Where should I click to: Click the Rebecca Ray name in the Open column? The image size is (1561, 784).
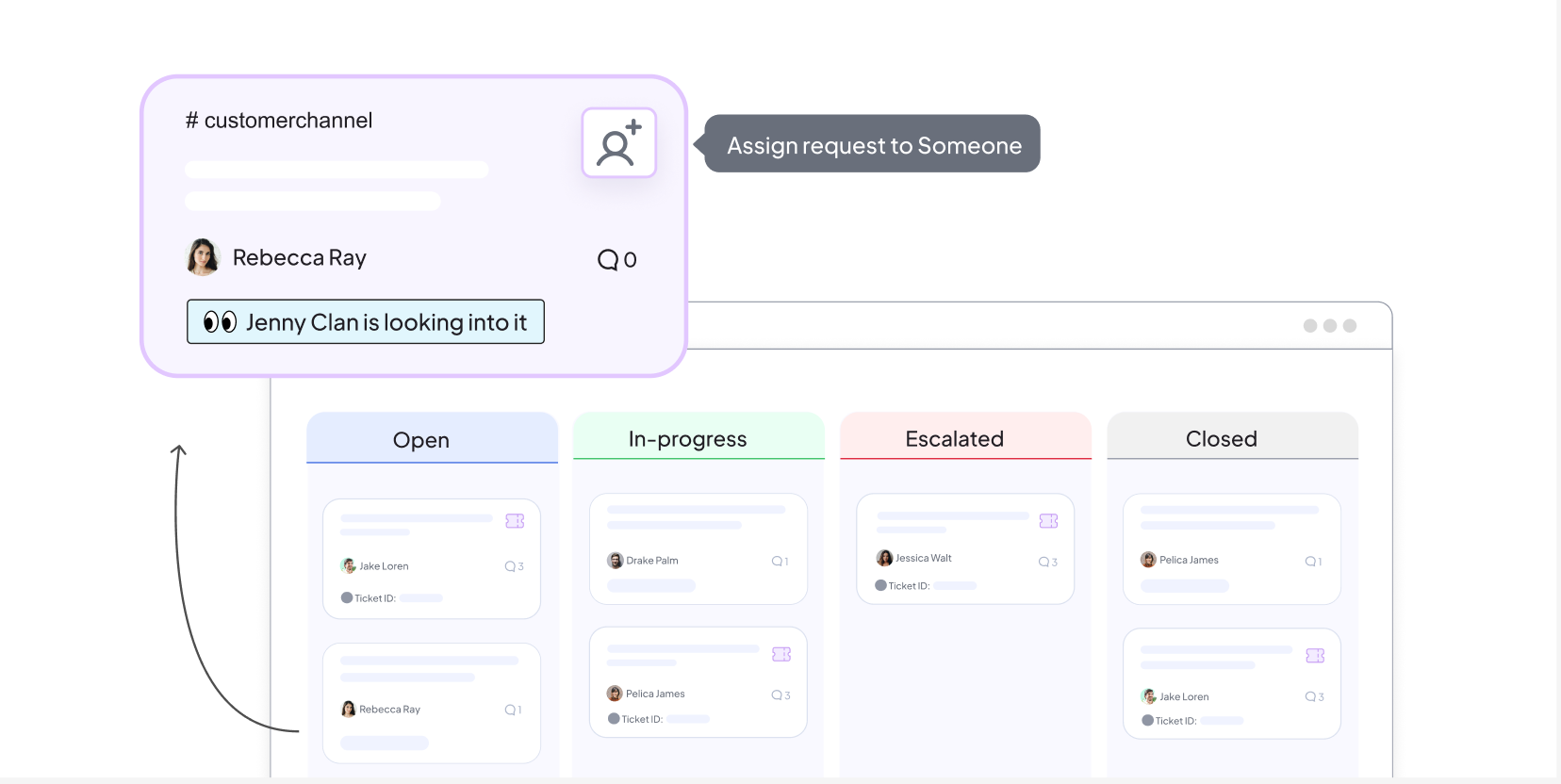[389, 710]
